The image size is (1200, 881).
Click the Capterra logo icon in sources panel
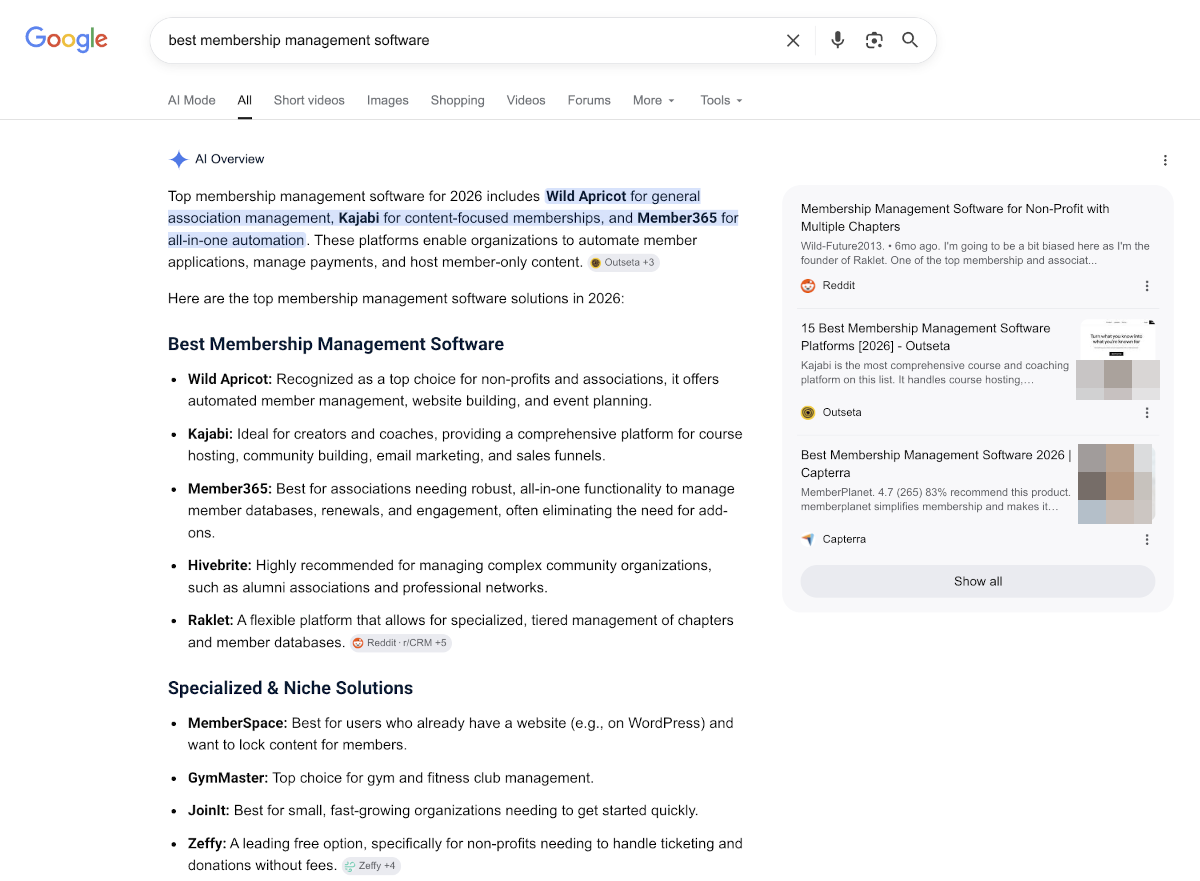click(808, 540)
